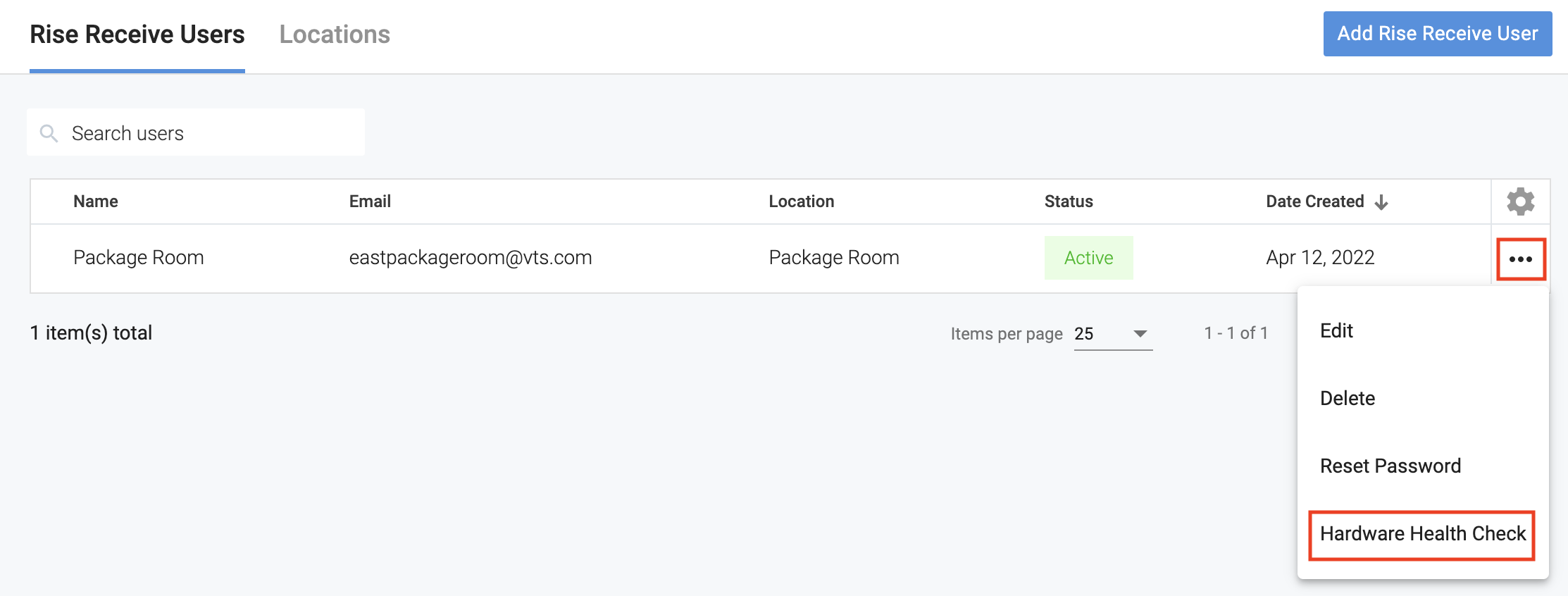Sort by the Email column header
Image resolution: width=1568 pixels, height=596 pixels.
pos(370,201)
